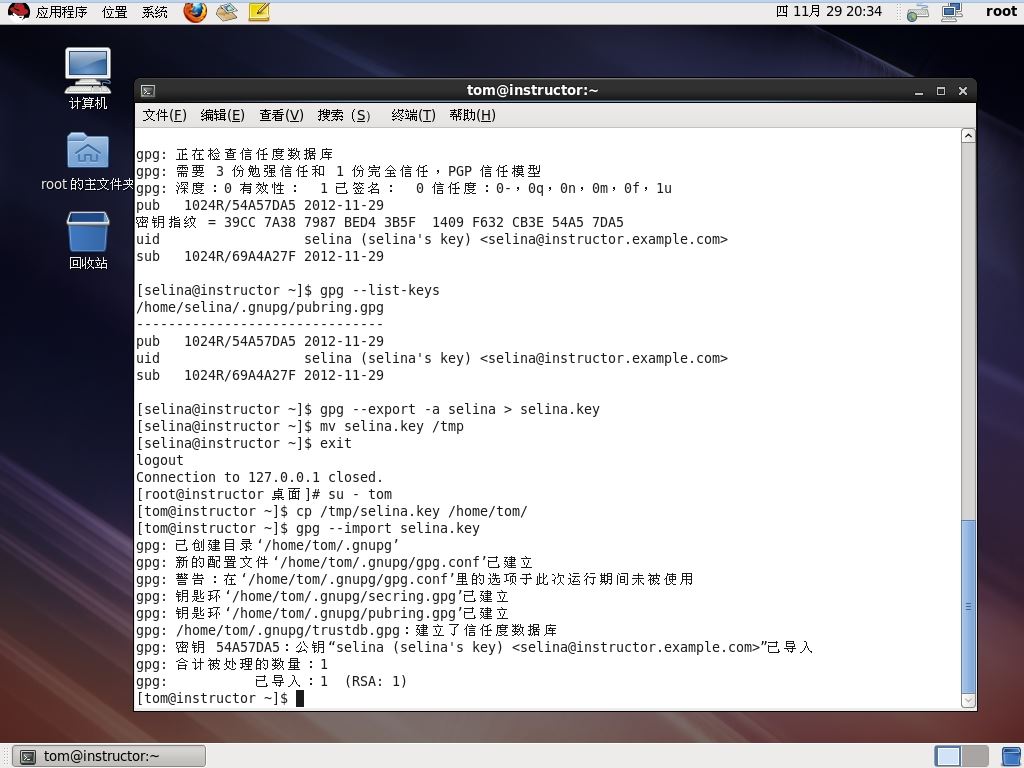
Task: Open the 文件(F) menu
Action: (165, 116)
